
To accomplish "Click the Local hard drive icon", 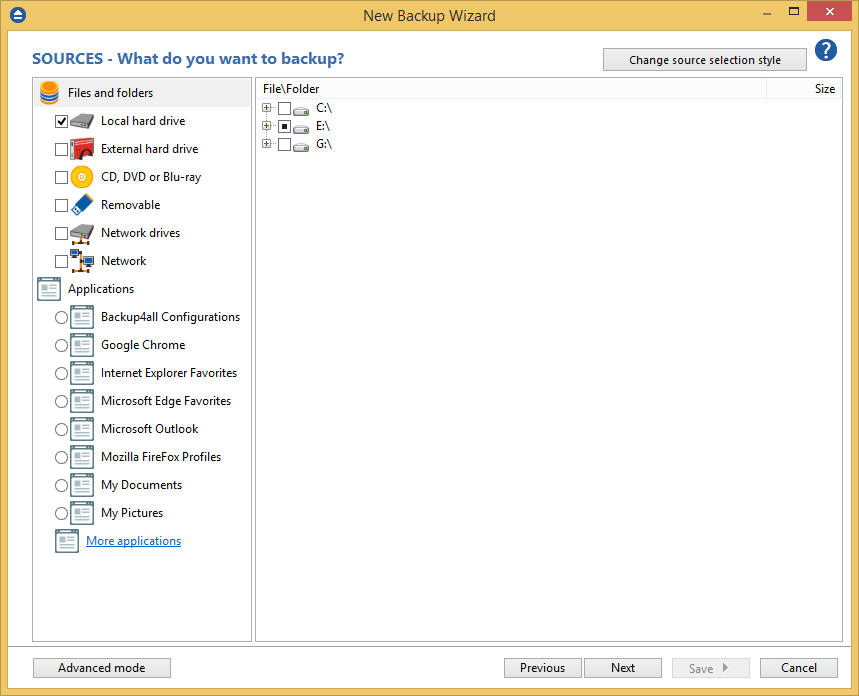I will pos(82,121).
